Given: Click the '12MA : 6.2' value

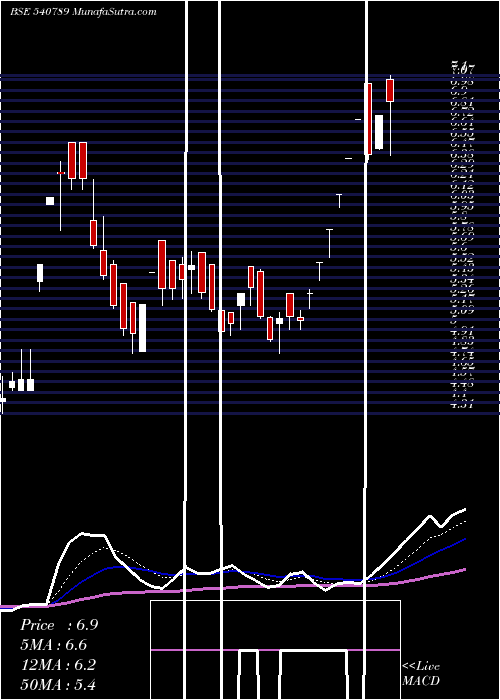Looking at the screenshot, I should click(58, 665).
